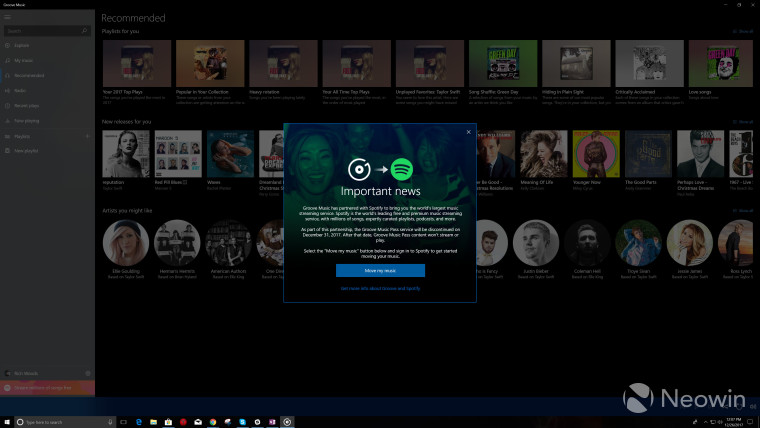This screenshot has width=760, height=428.
Task: Show all Artists you might like
Action: point(743,211)
